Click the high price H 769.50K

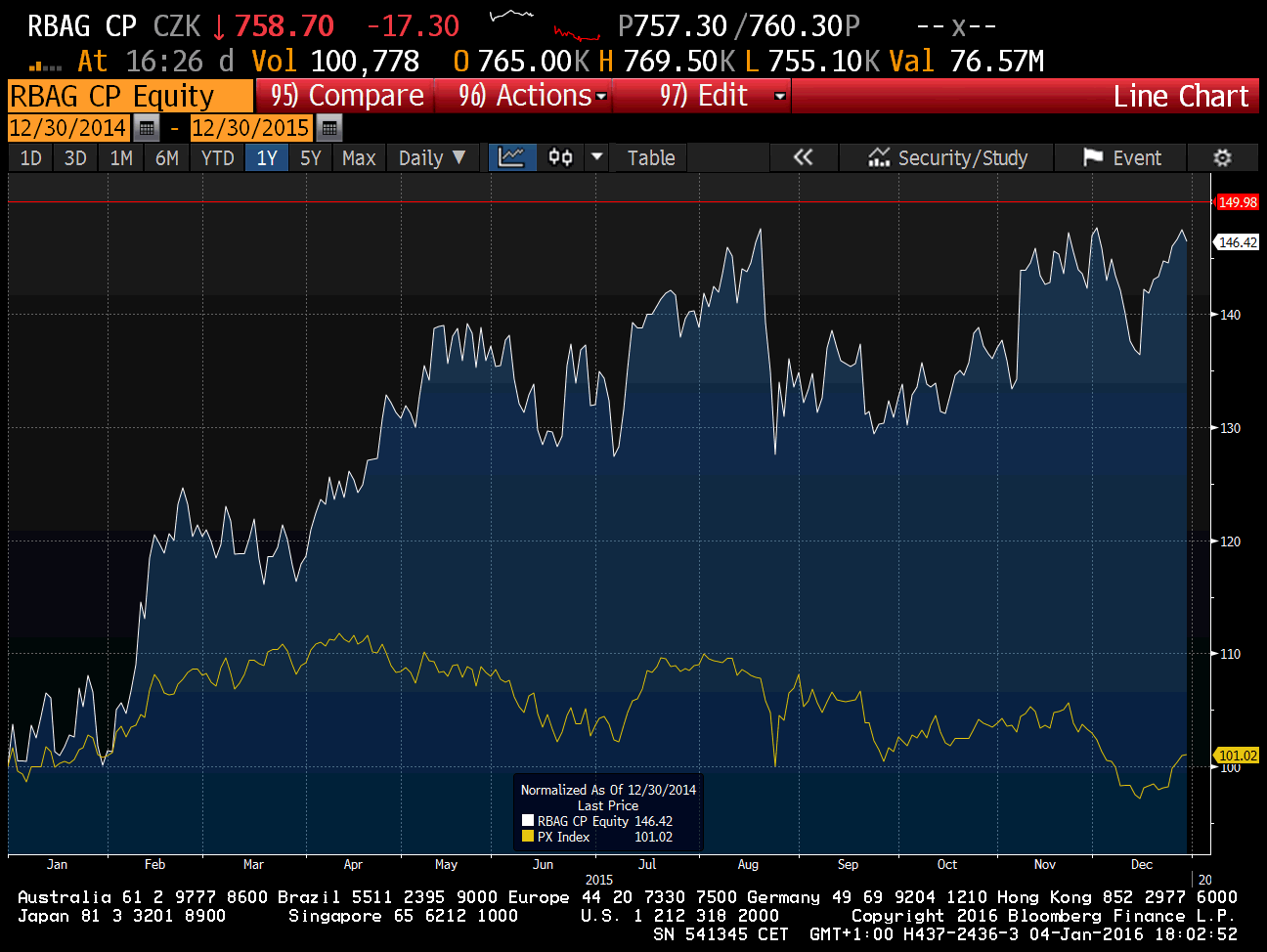(667, 62)
